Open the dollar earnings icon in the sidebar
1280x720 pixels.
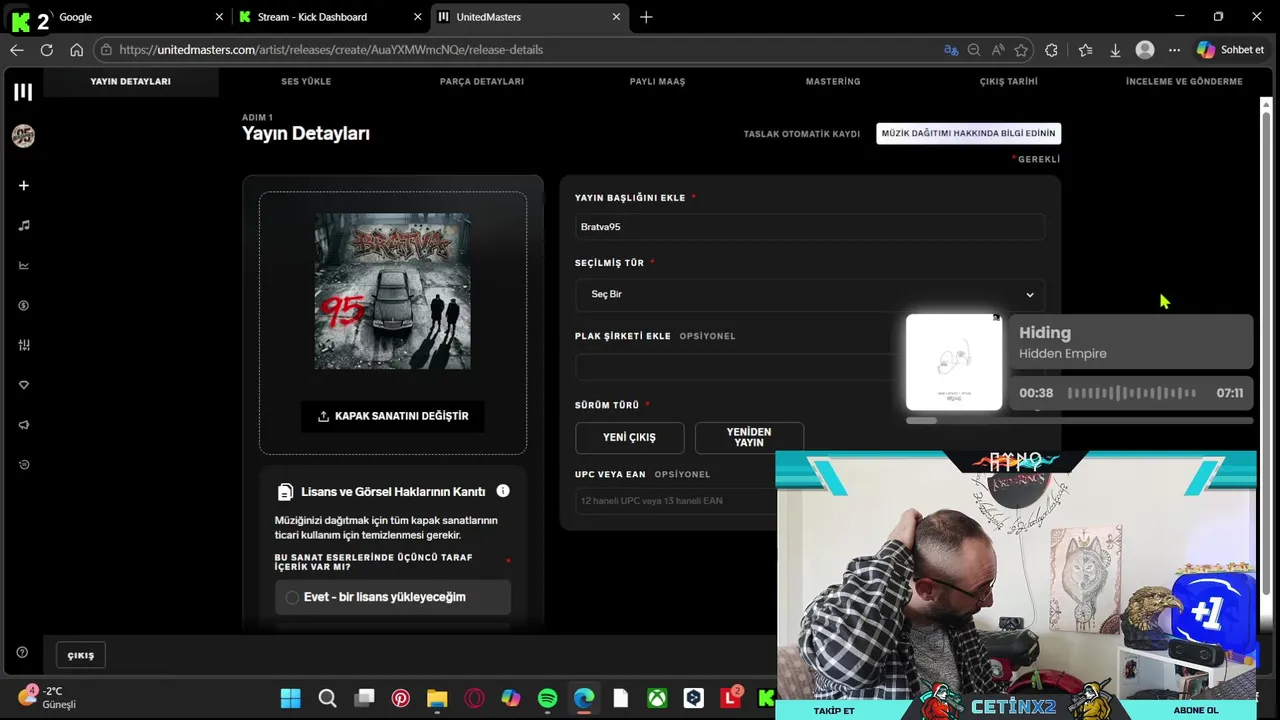pyautogui.click(x=23, y=305)
